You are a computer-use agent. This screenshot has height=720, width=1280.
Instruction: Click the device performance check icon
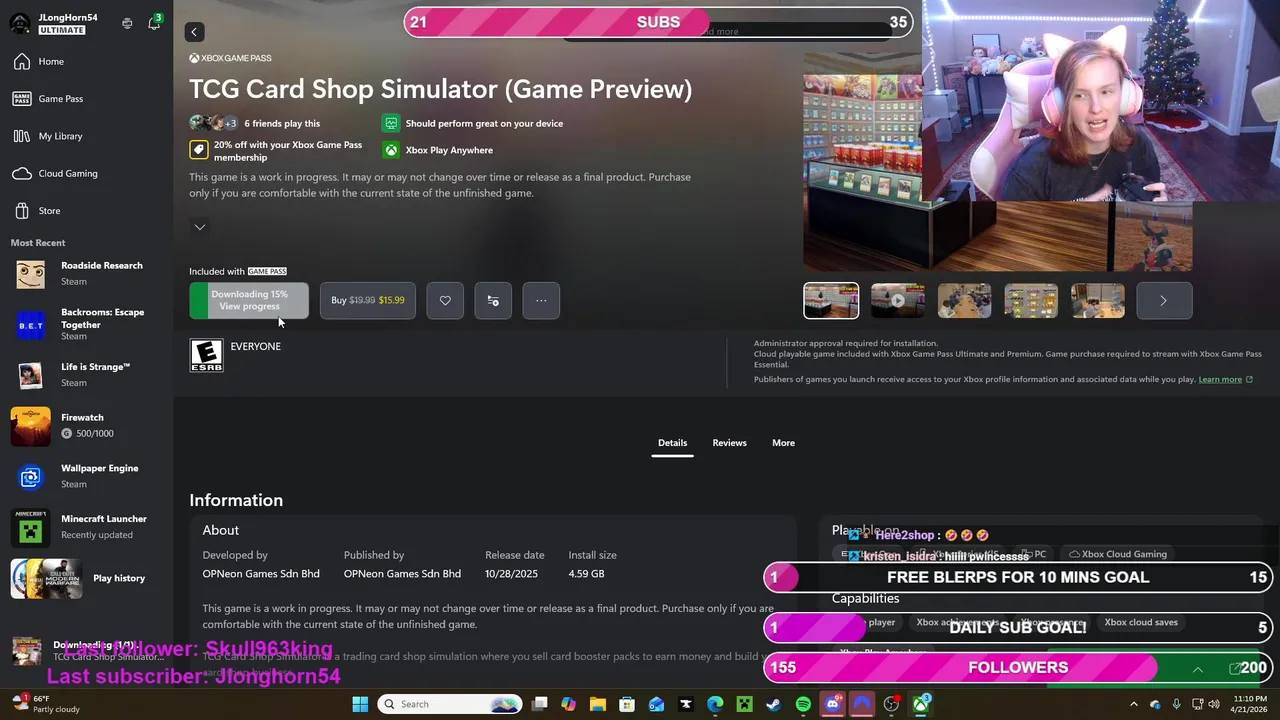(x=391, y=123)
